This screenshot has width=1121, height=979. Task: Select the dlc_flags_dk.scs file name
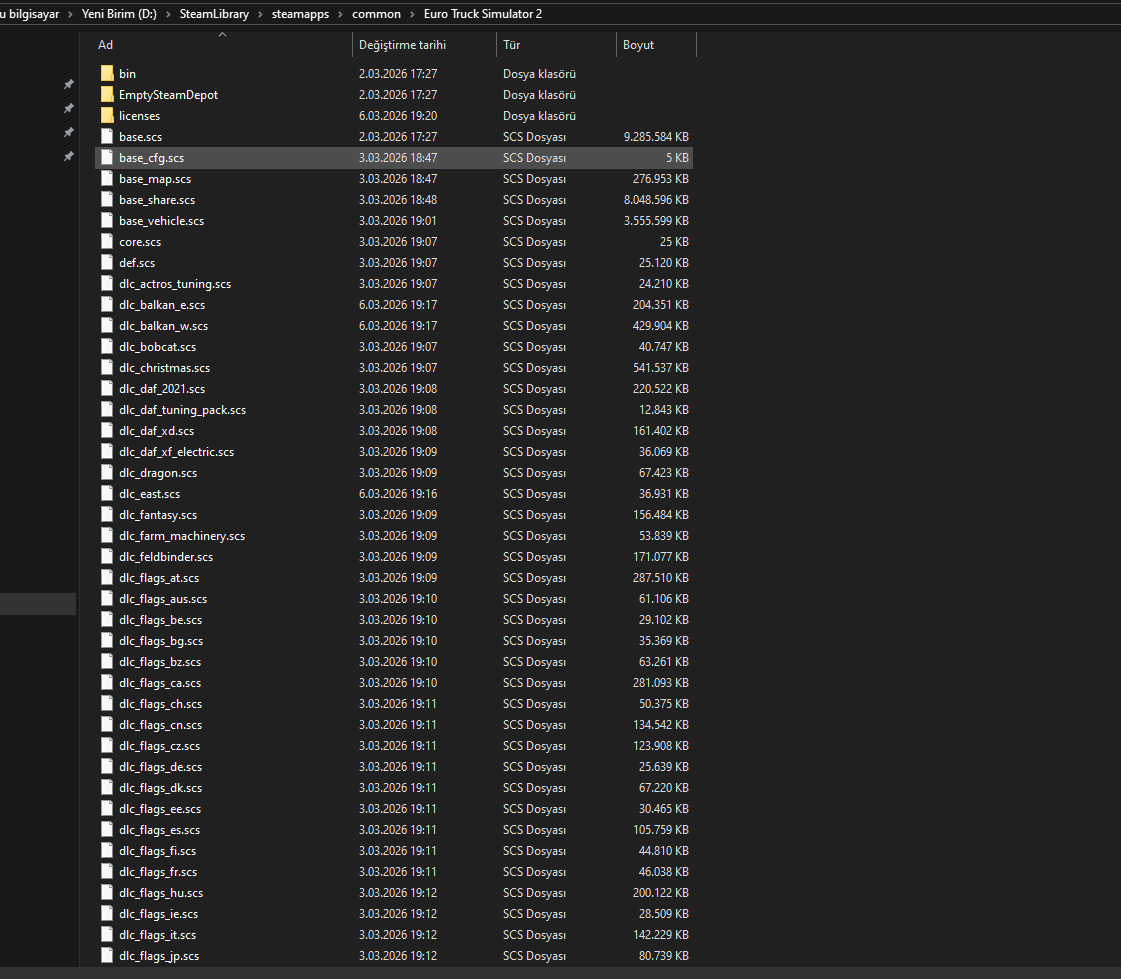[161, 787]
